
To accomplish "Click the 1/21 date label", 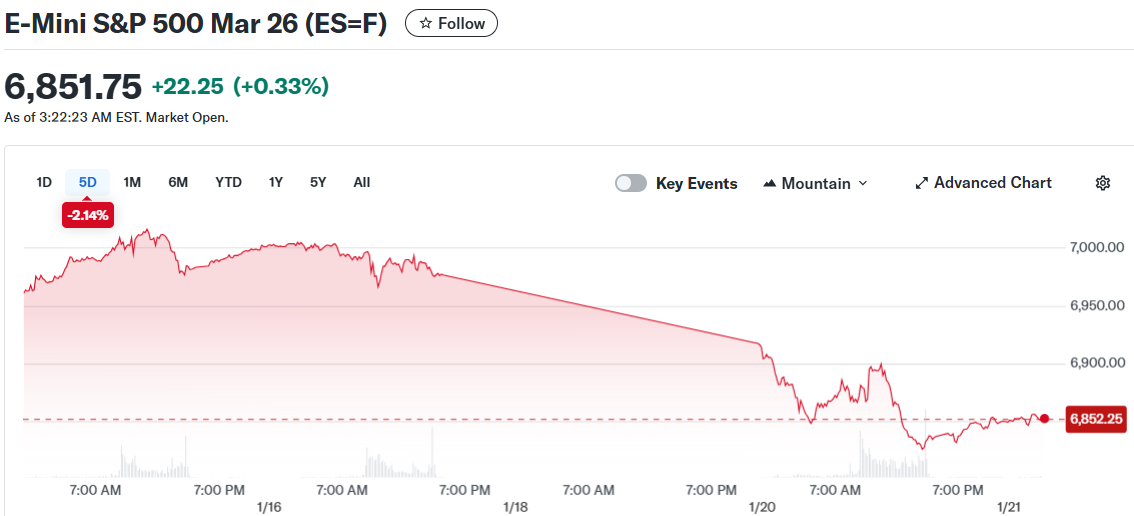I will coord(1009,507).
